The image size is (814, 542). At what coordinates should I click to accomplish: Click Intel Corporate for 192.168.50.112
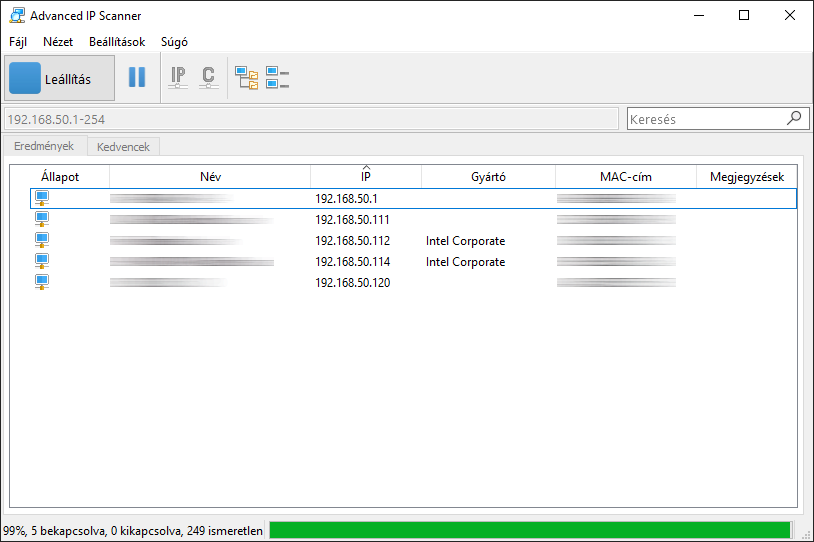[x=465, y=241]
